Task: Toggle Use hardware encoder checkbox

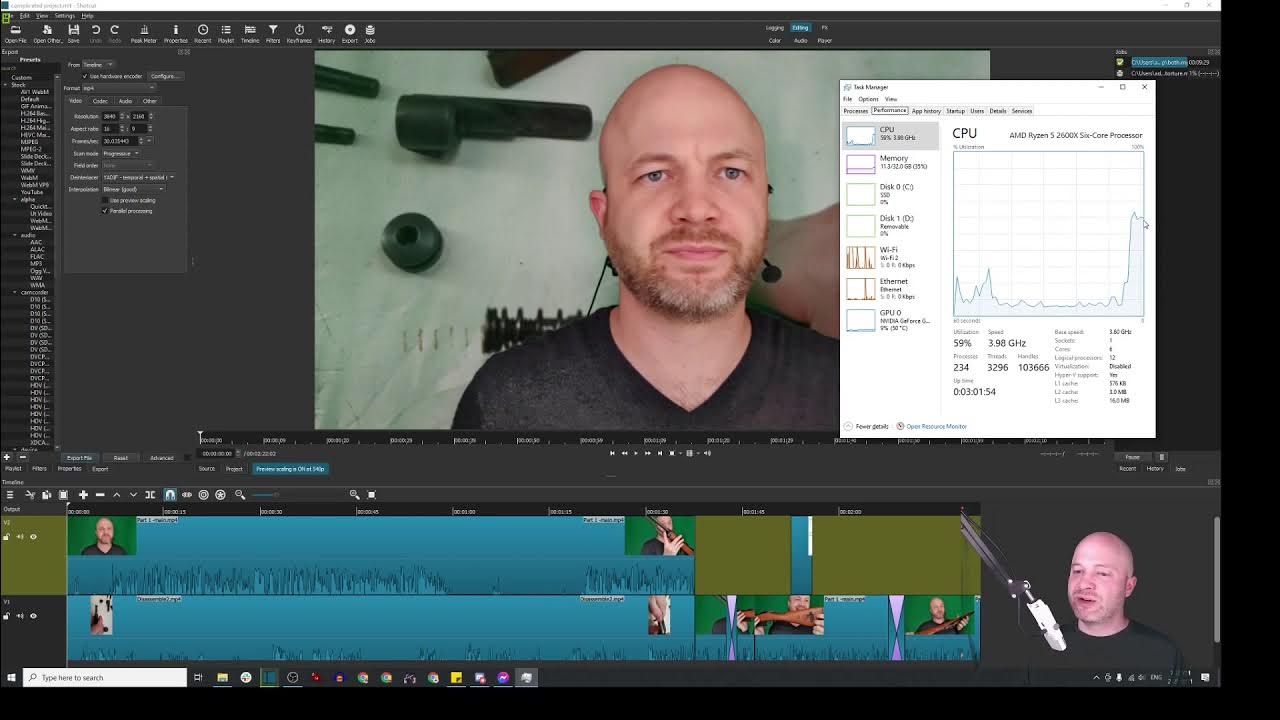Action: (85, 76)
